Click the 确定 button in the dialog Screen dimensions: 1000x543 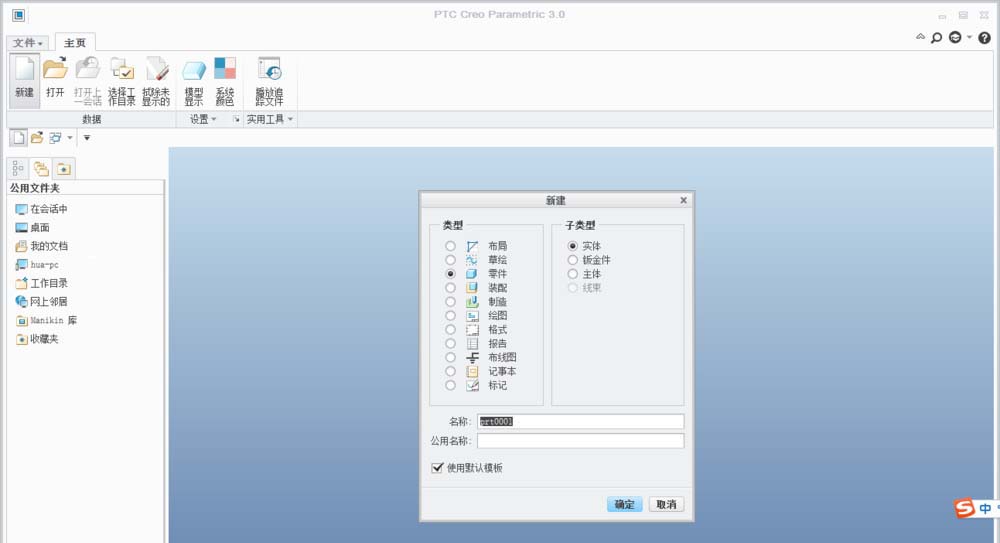tap(624, 504)
